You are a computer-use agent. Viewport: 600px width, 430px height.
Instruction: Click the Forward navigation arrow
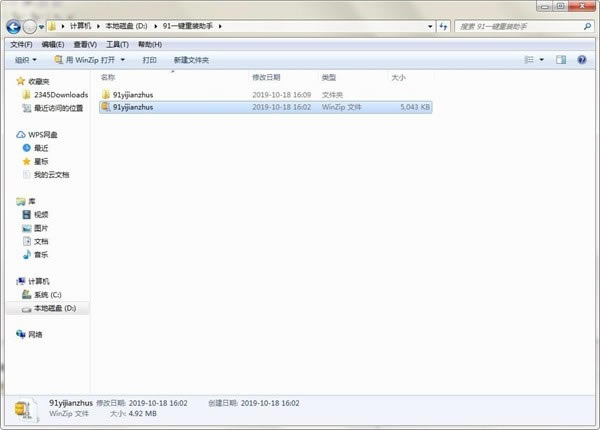[x=29, y=27]
